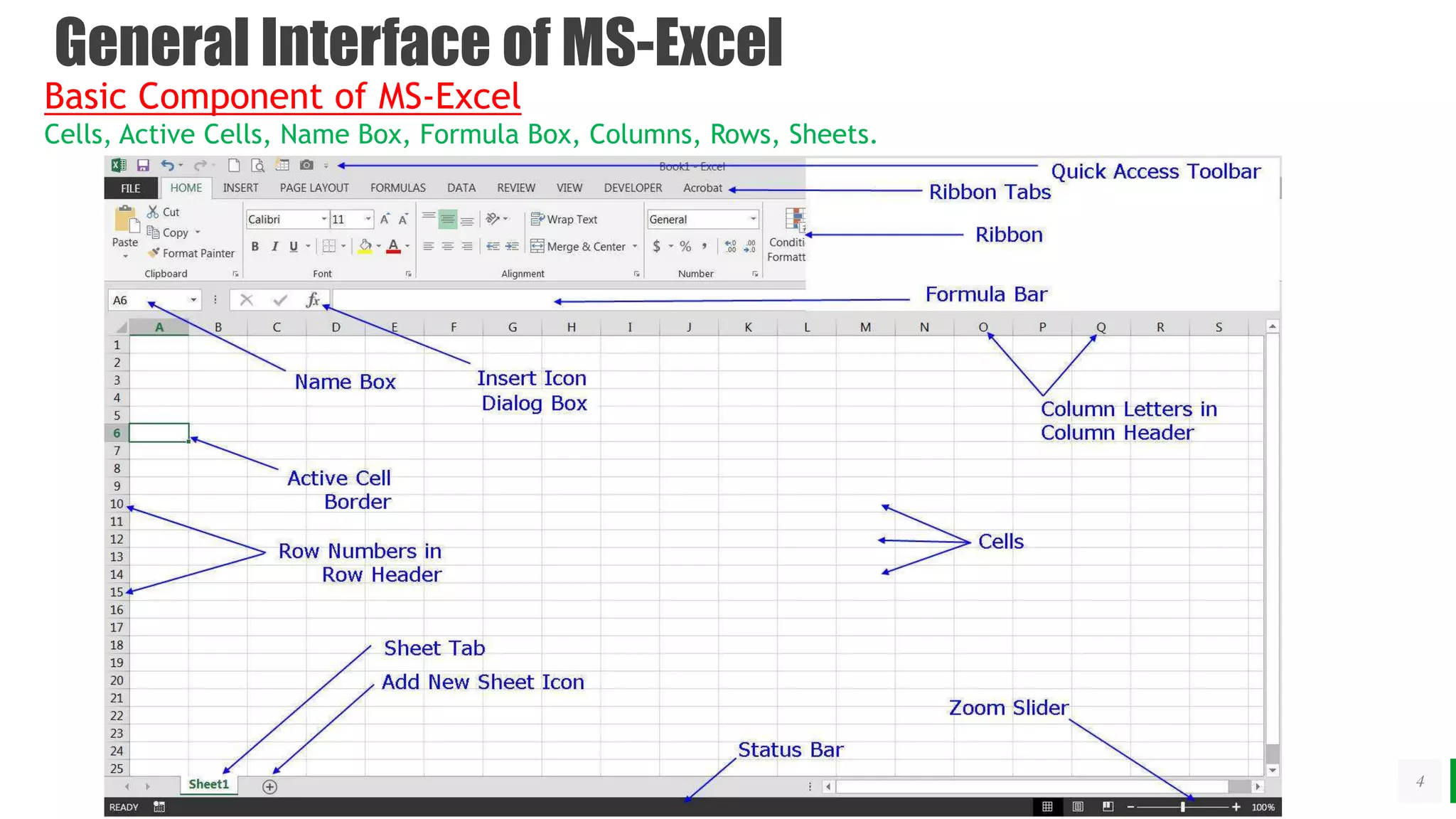Apply the yellow fill color bucket
The width and height of the screenshot is (1456, 819).
(365, 247)
